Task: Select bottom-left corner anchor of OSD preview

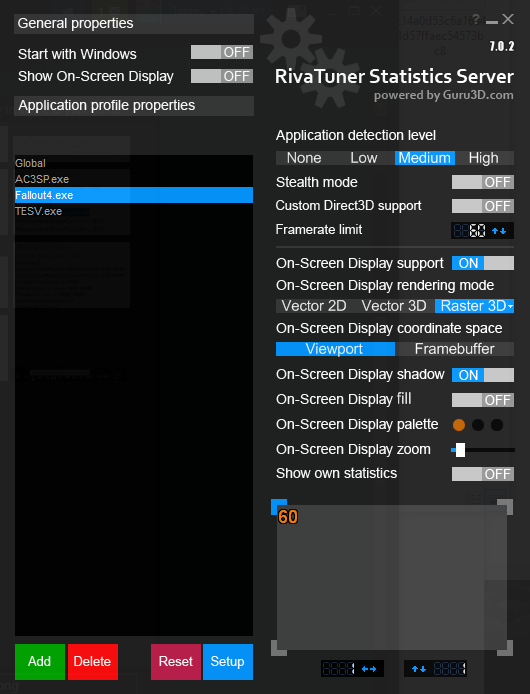Action: [279, 648]
